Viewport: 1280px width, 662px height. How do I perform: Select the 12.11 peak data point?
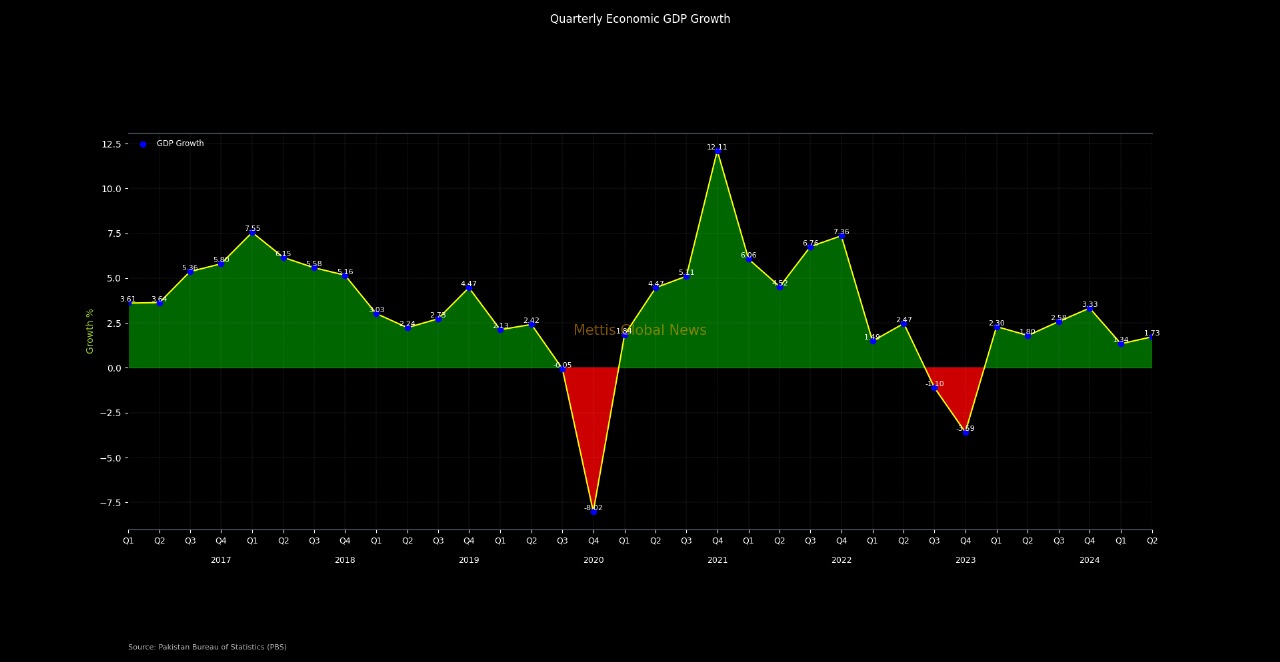click(x=717, y=151)
